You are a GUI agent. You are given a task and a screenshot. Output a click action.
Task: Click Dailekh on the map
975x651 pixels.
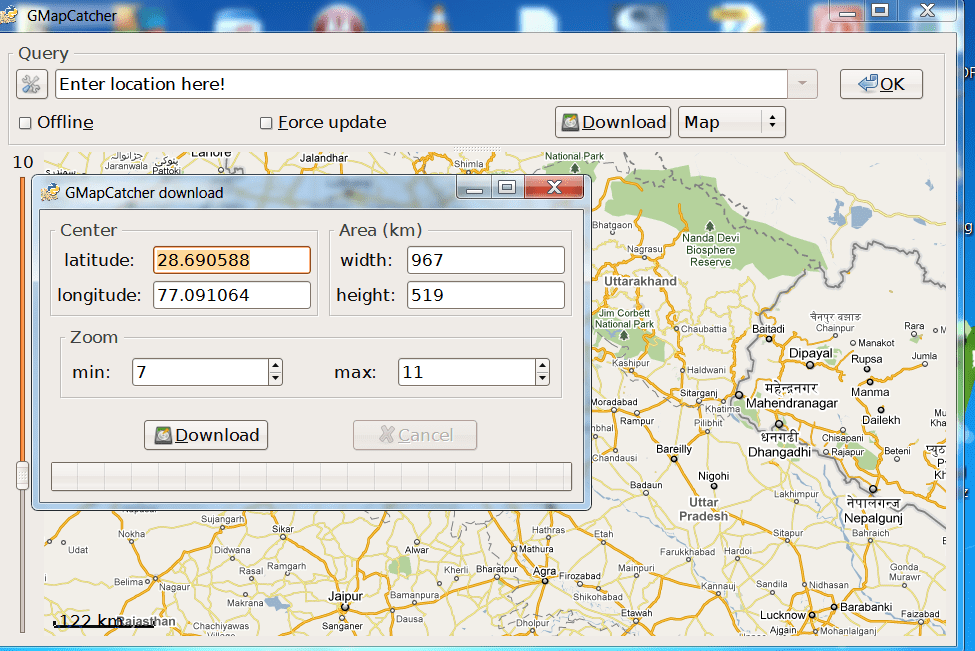(881, 420)
